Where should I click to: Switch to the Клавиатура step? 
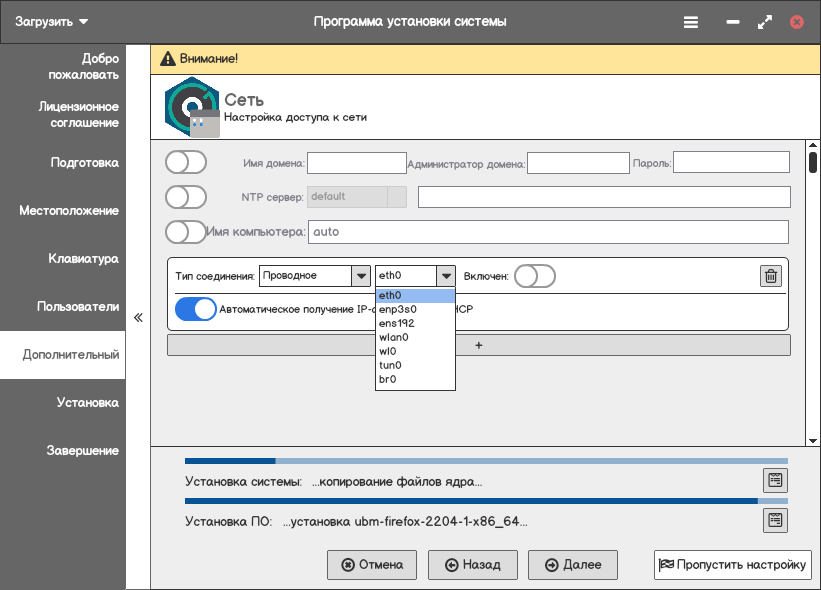[84, 259]
